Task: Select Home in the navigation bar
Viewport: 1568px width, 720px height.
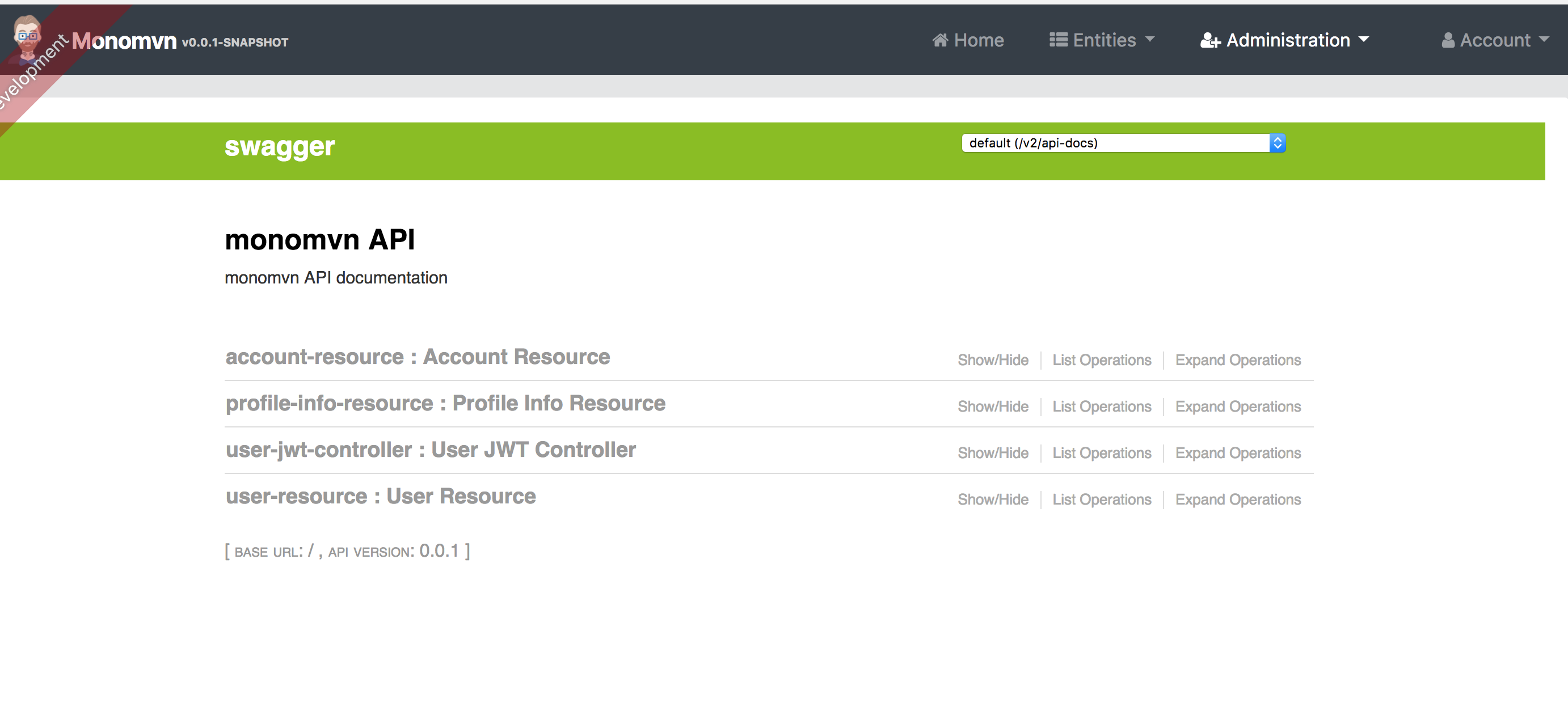Action: tap(968, 40)
